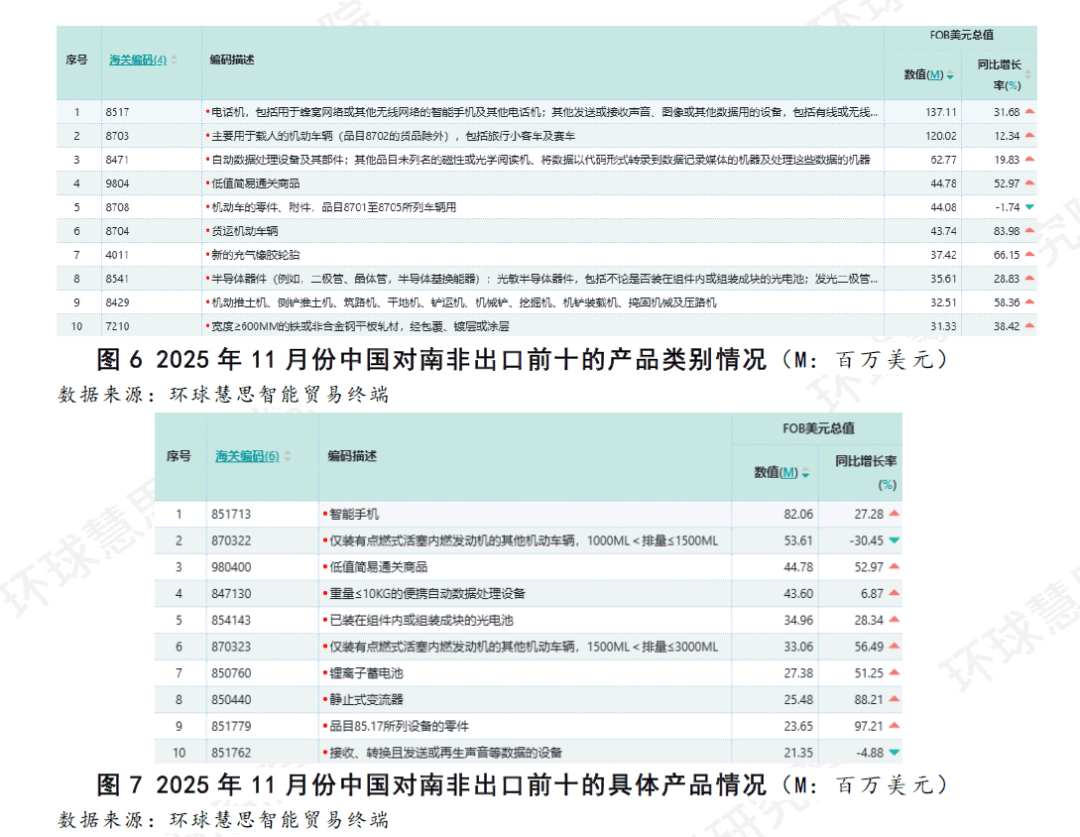Click the green down arrow in the 870322 row
Screen dimensions: 1080x837
coord(894,541)
